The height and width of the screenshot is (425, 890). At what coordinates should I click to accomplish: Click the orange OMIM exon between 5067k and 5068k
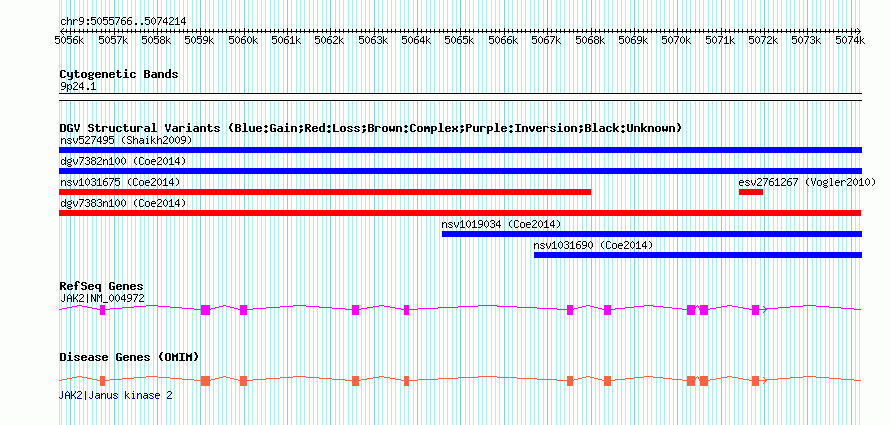tap(570, 381)
